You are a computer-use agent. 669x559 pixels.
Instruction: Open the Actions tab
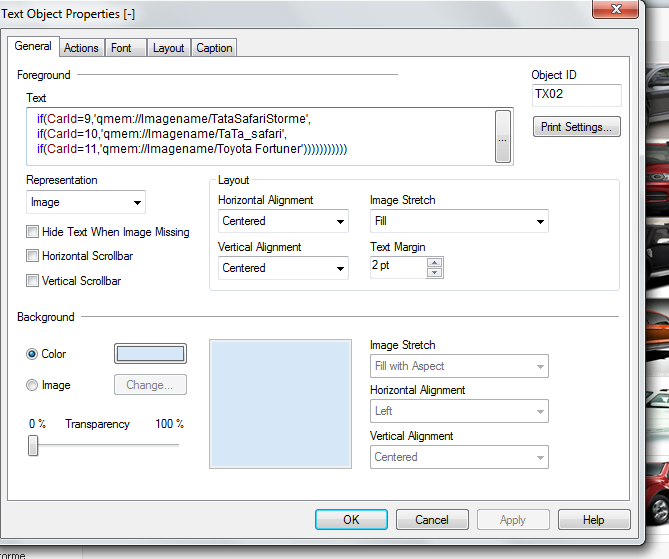(x=81, y=48)
